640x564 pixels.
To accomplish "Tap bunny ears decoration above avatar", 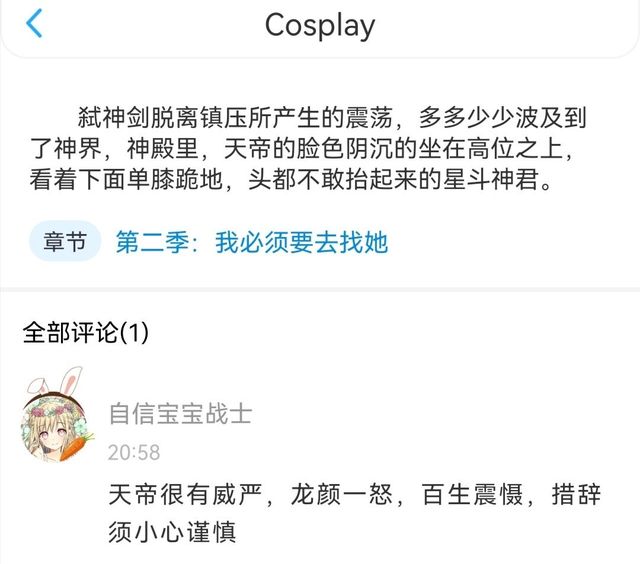I will tap(55, 381).
